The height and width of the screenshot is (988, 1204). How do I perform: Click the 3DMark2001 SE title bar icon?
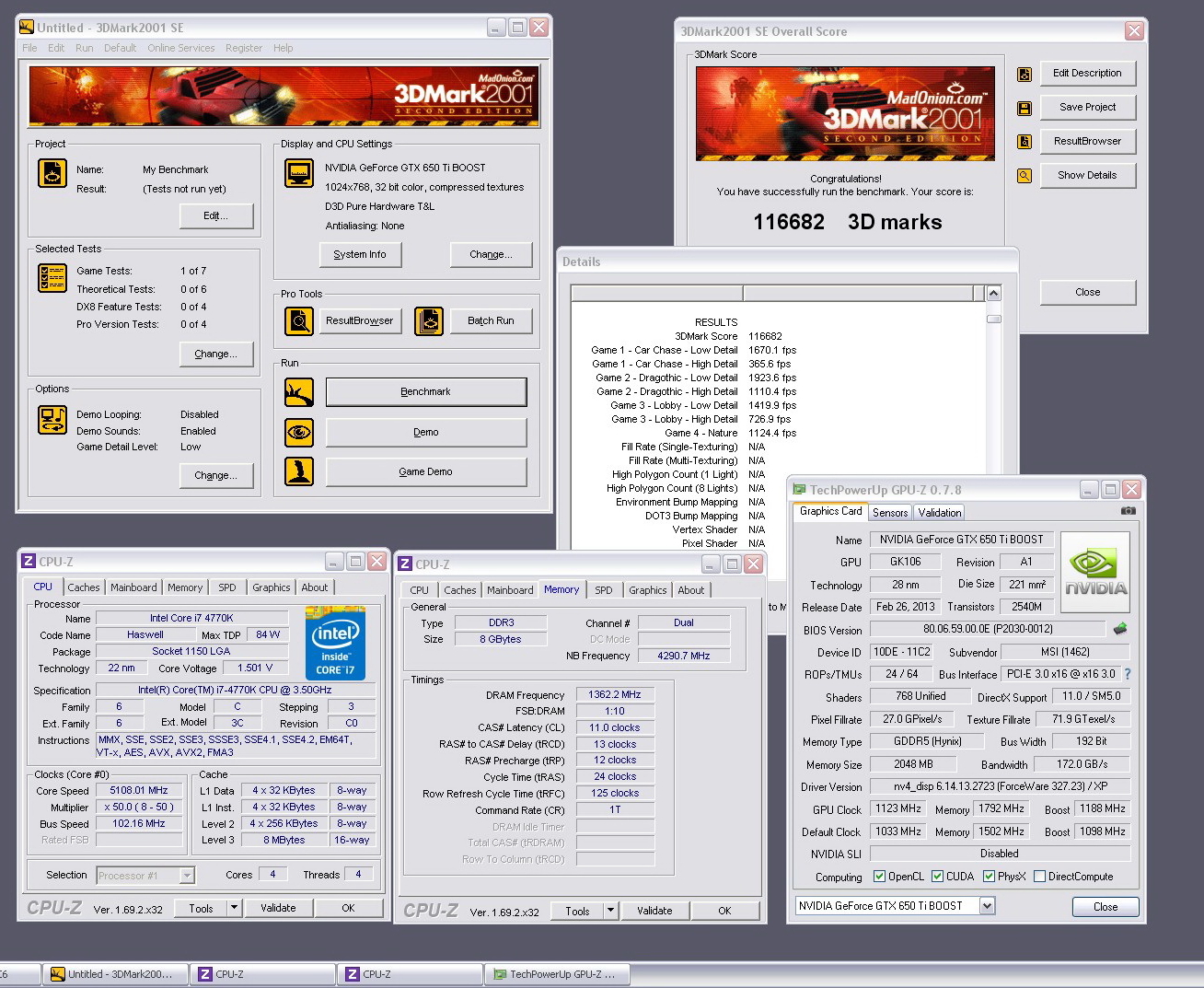(x=28, y=28)
